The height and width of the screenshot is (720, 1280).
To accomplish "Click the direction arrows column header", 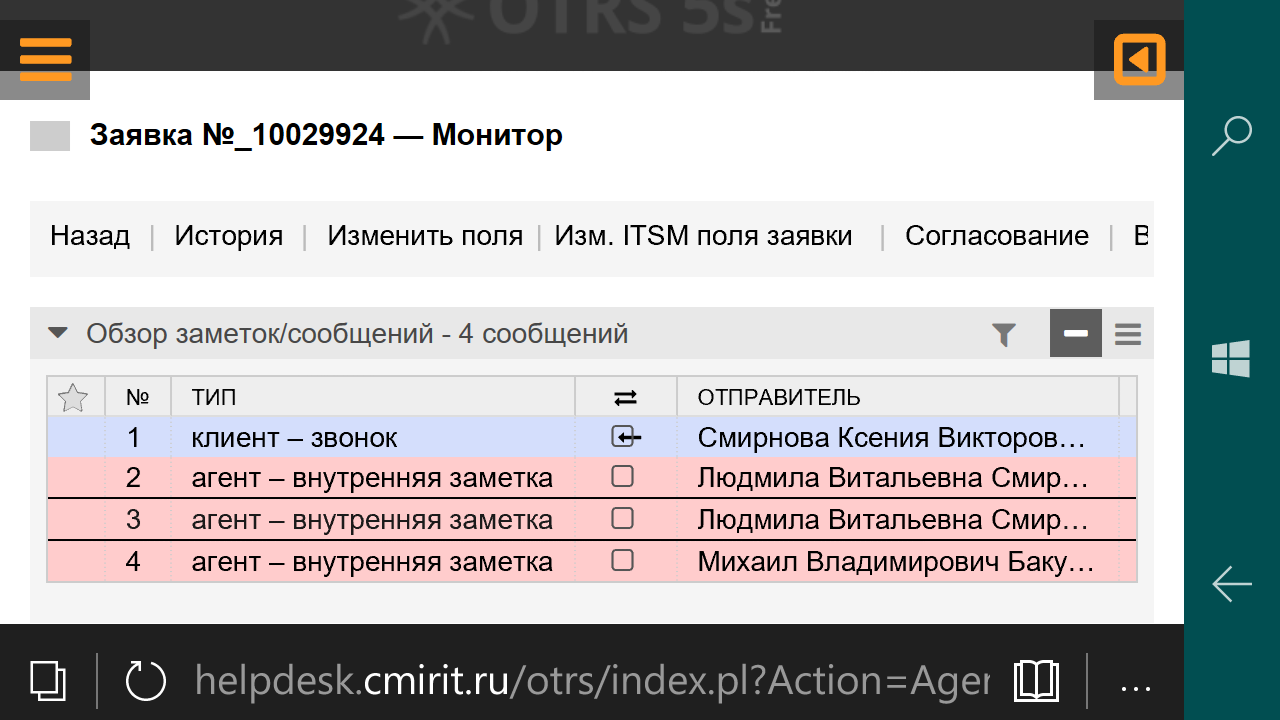I will tap(625, 398).
